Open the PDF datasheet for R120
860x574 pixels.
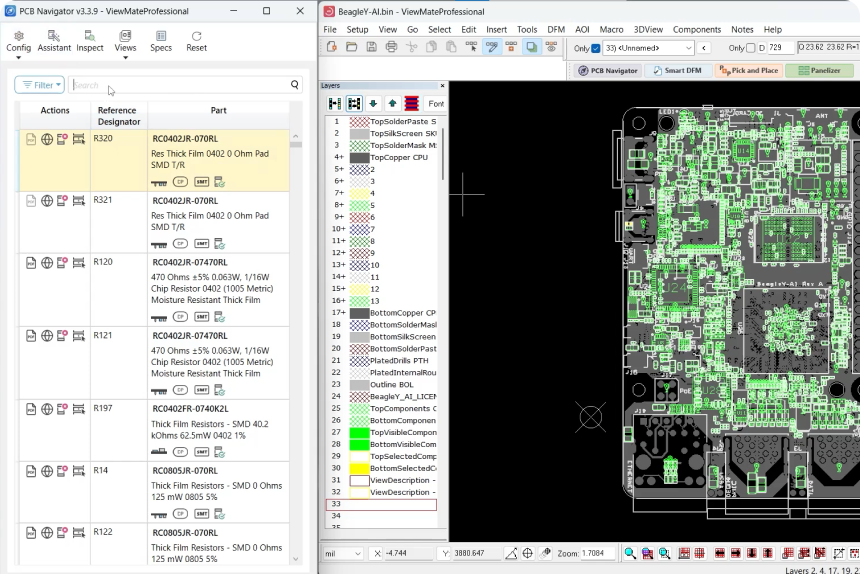coord(31,263)
